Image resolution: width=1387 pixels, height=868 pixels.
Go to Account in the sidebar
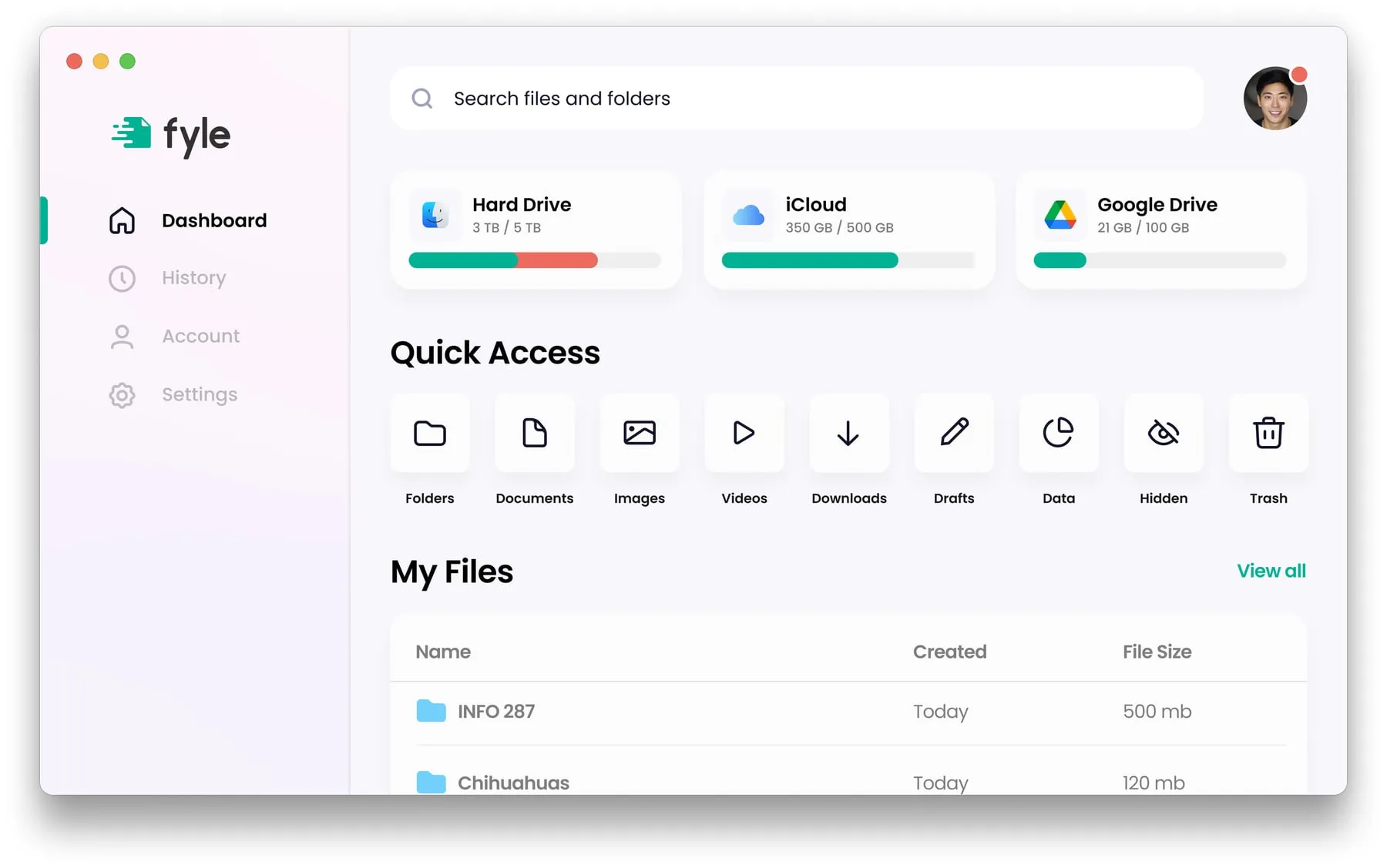(200, 336)
